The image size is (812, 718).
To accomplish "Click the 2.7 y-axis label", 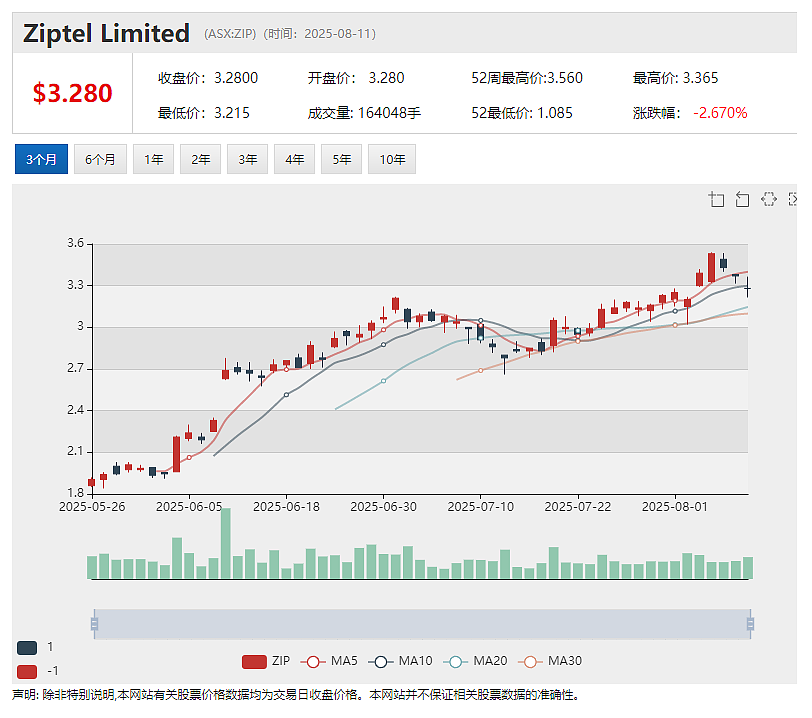I will 76,368.
